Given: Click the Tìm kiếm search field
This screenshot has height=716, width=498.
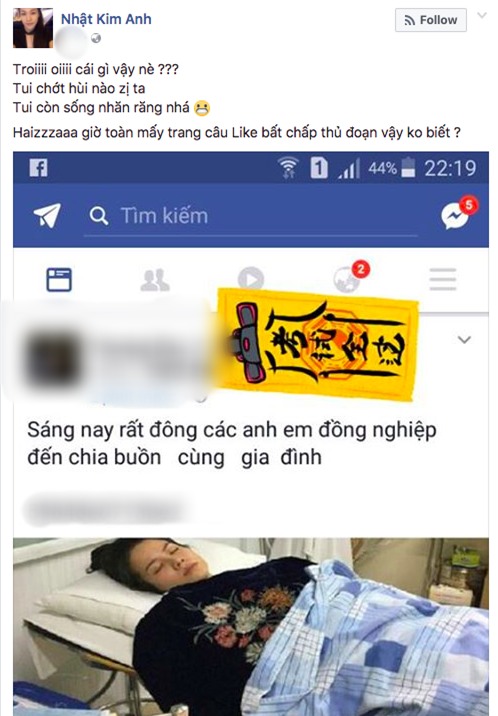Looking at the screenshot, I should pos(251,216).
